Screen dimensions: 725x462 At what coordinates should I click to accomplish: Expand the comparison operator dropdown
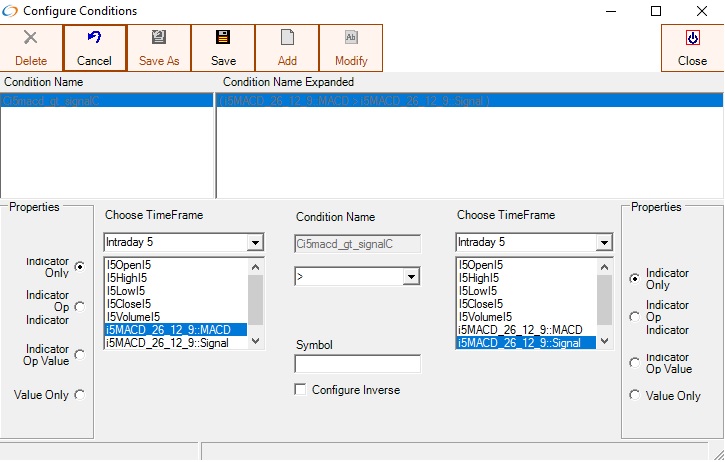(411, 276)
